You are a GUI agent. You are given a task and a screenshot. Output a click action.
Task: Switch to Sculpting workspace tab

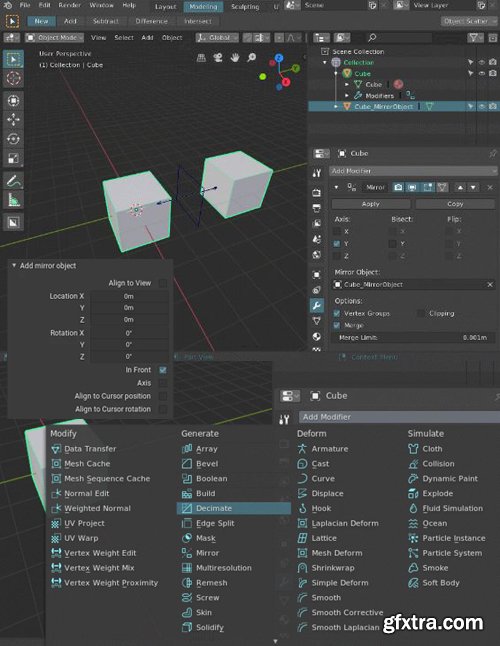click(x=245, y=7)
